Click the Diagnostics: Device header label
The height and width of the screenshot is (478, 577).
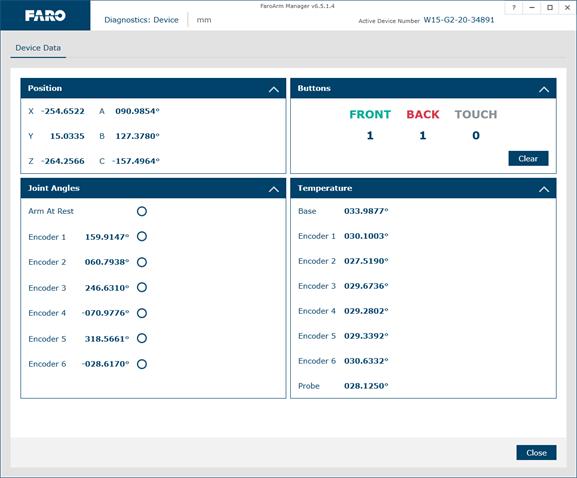[141, 20]
